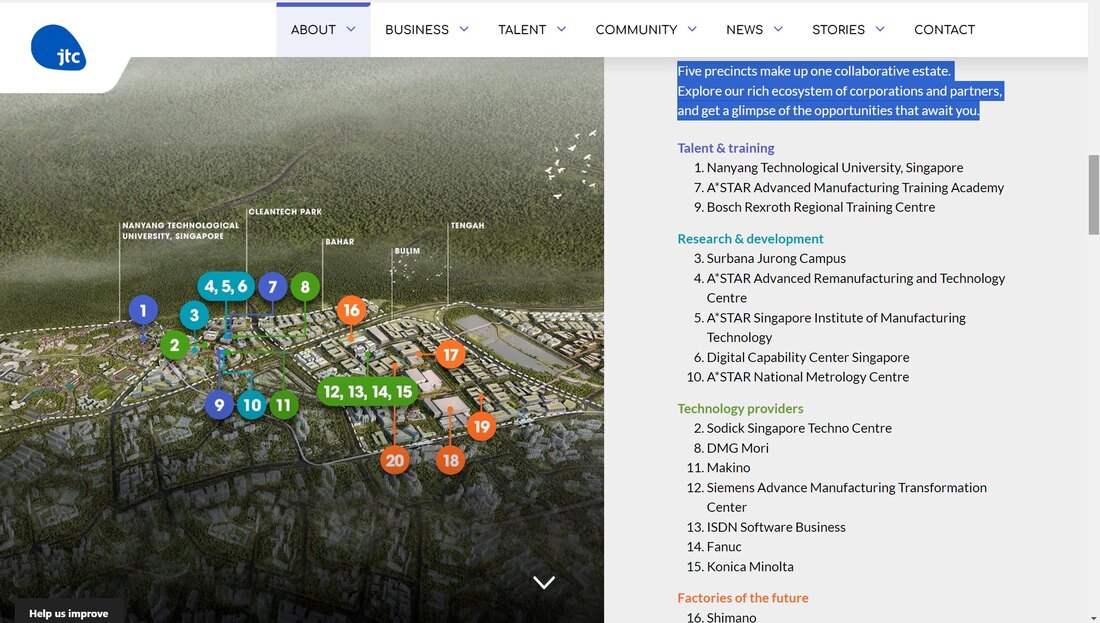Open the ABOUT menu item

tap(313, 29)
